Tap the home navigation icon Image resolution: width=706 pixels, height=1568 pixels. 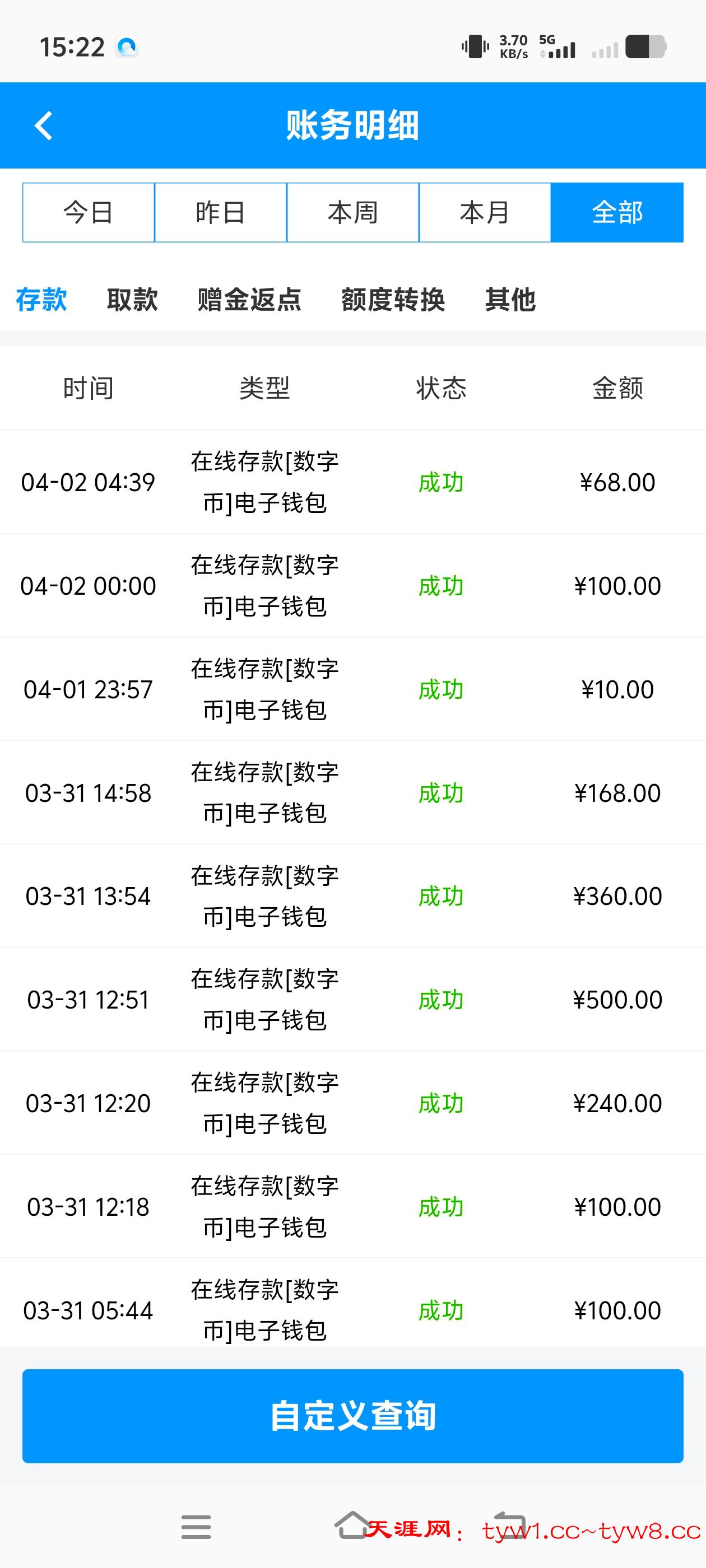(352, 1525)
